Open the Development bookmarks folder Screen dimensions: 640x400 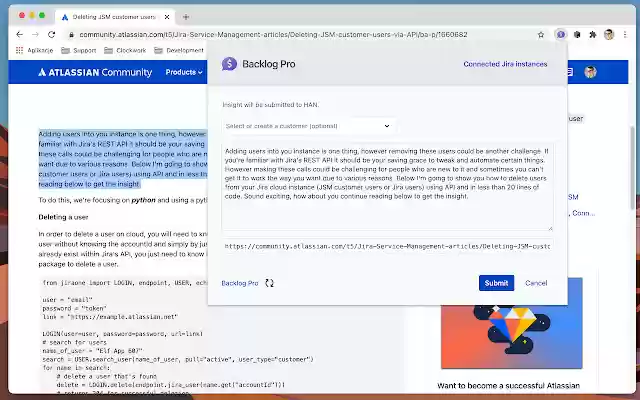tap(179, 50)
